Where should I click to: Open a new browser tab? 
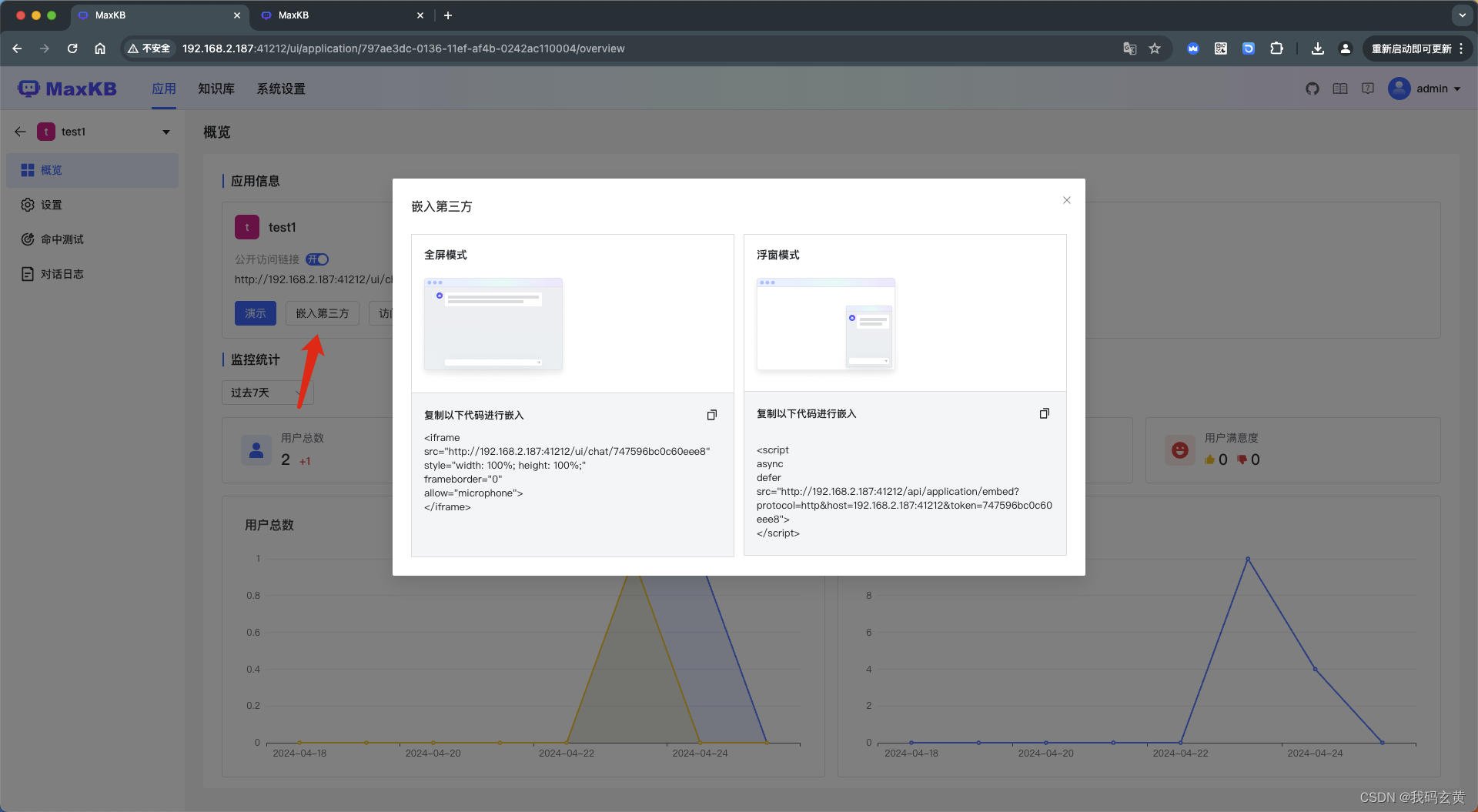pyautogui.click(x=448, y=15)
